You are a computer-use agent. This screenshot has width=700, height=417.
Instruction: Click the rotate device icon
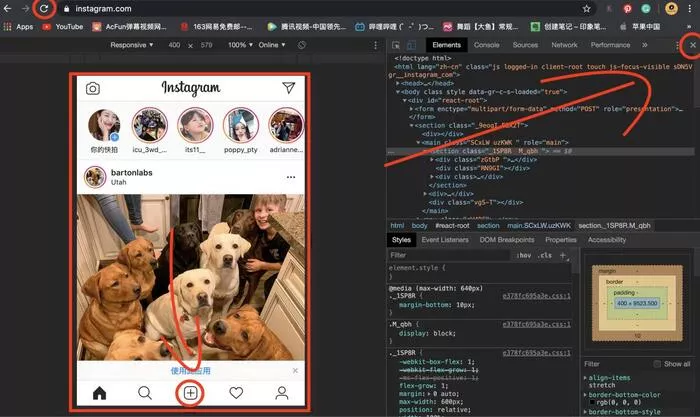pos(302,45)
